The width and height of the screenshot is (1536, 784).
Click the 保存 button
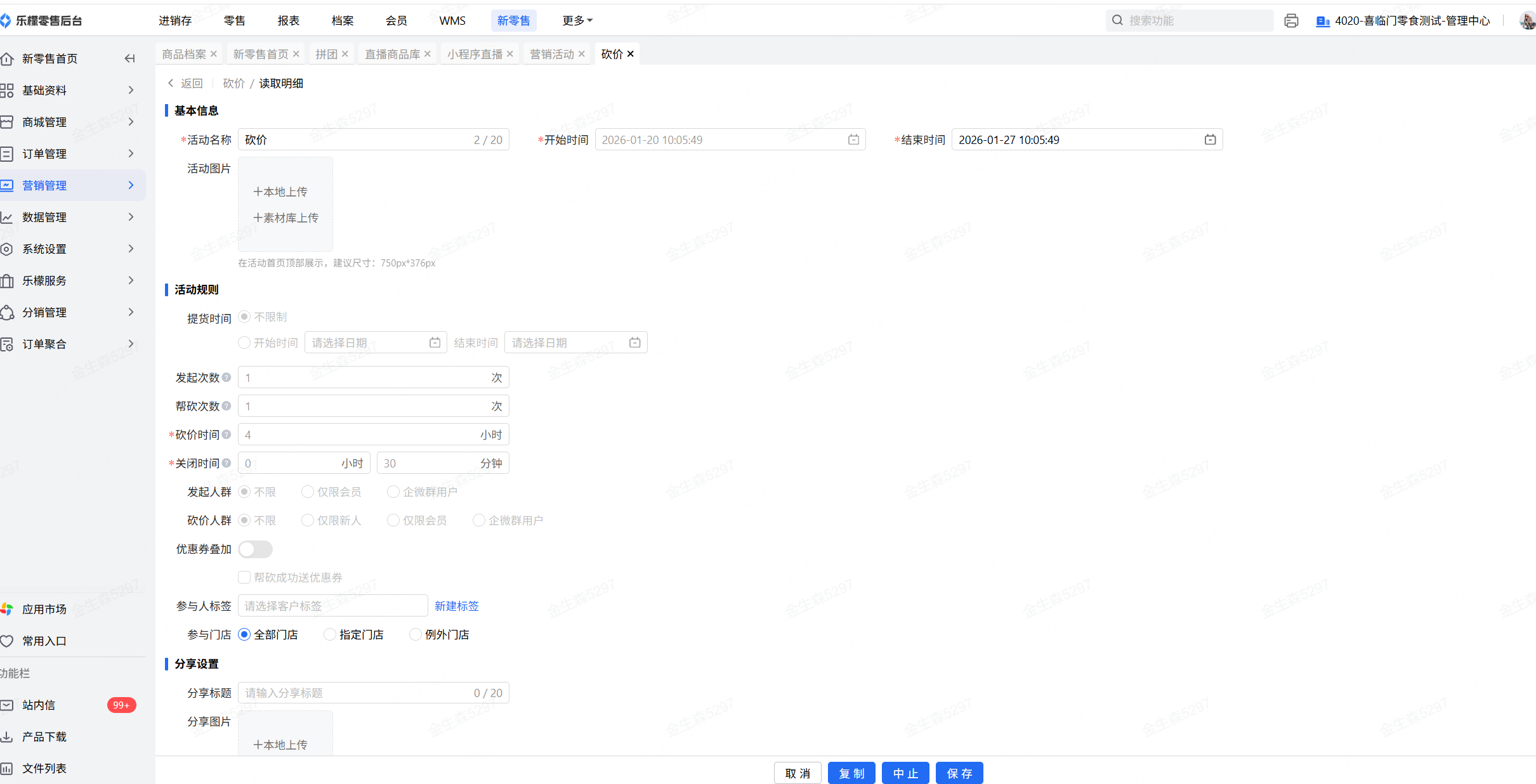click(x=959, y=773)
